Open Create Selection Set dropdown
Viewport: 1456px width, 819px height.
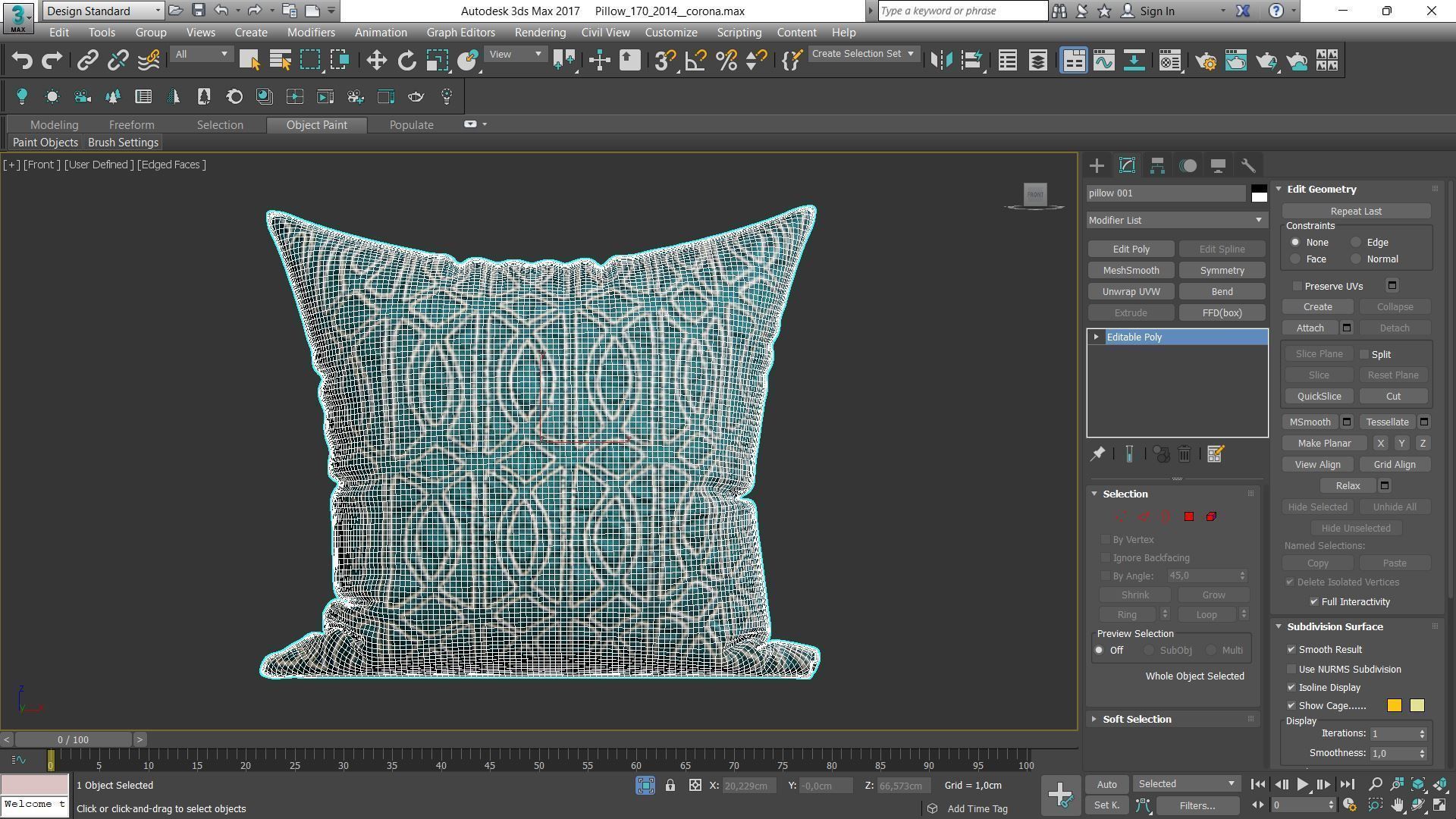[863, 54]
